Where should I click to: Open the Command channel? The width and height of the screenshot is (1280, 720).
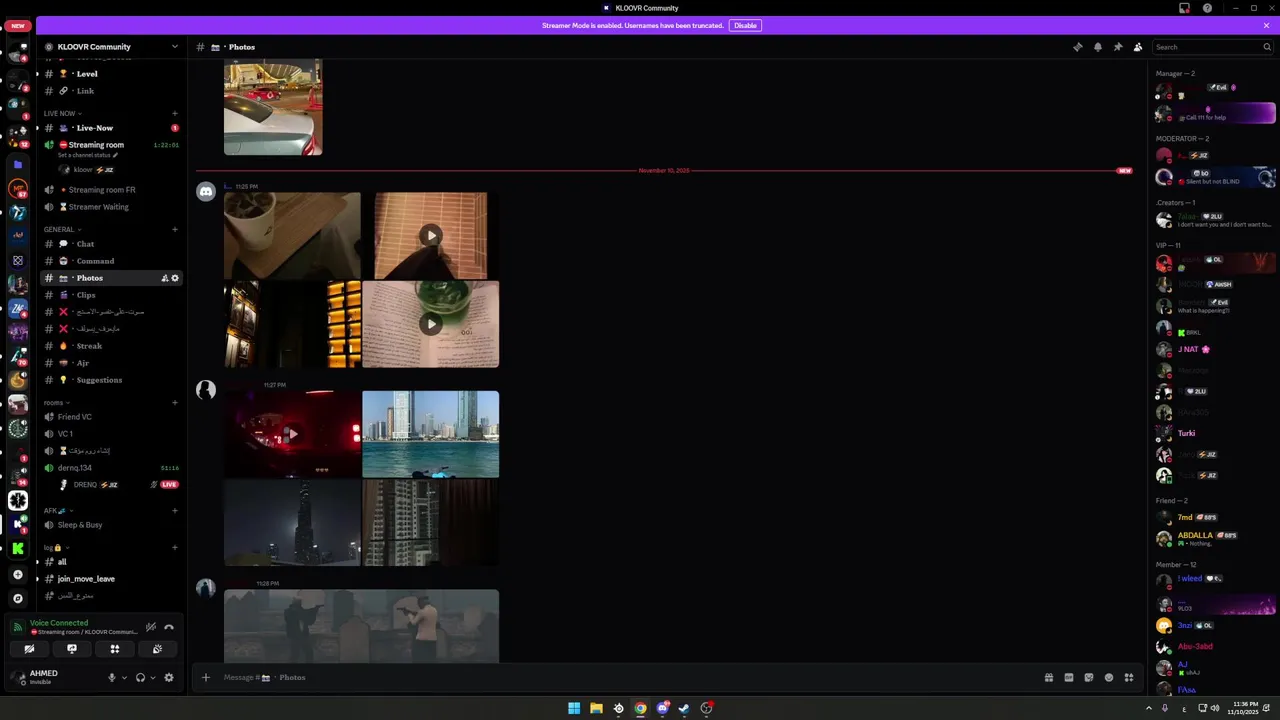point(111,261)
